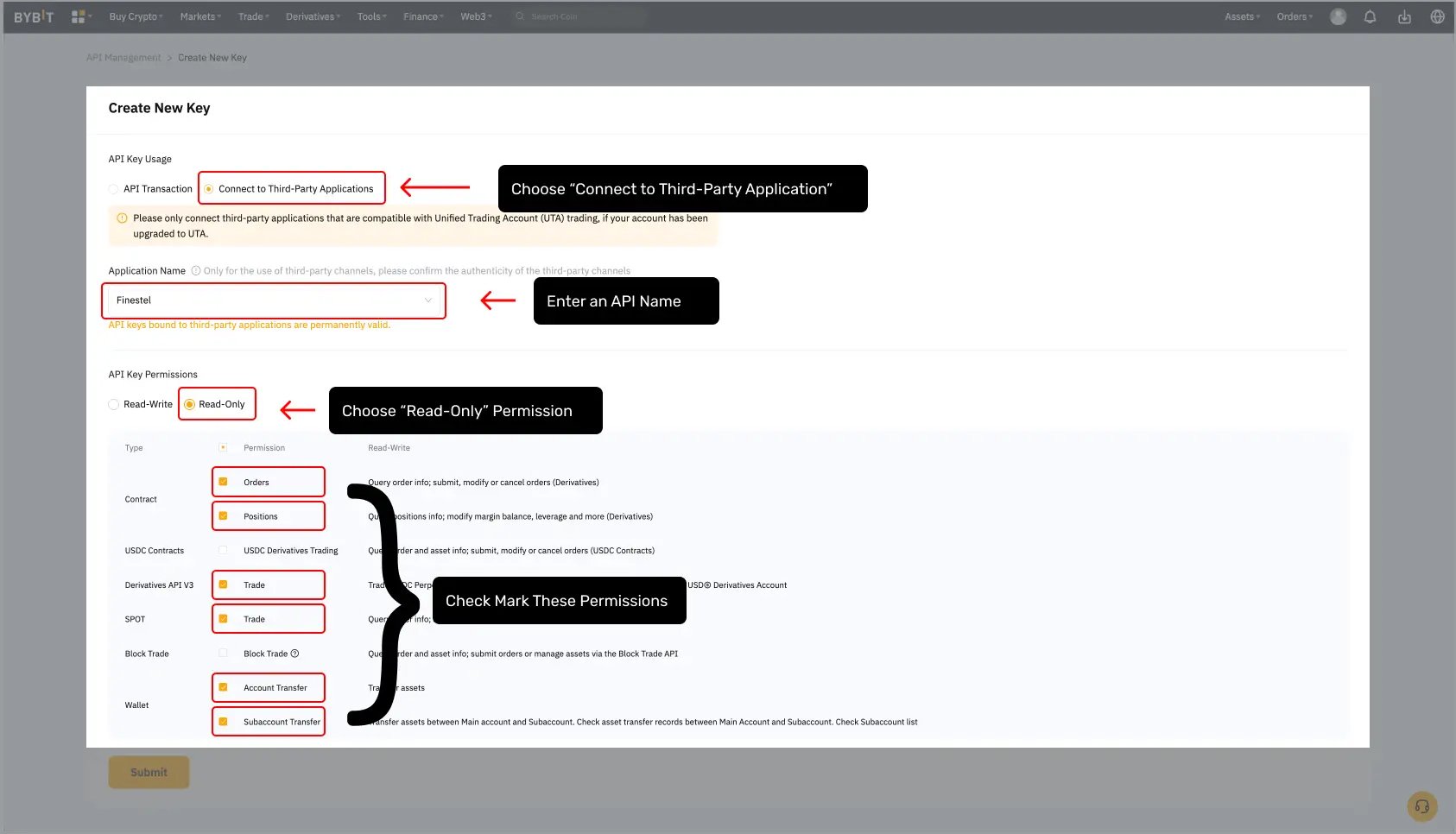
Task: Open the user profile avatar
Action: (1338, 16)
